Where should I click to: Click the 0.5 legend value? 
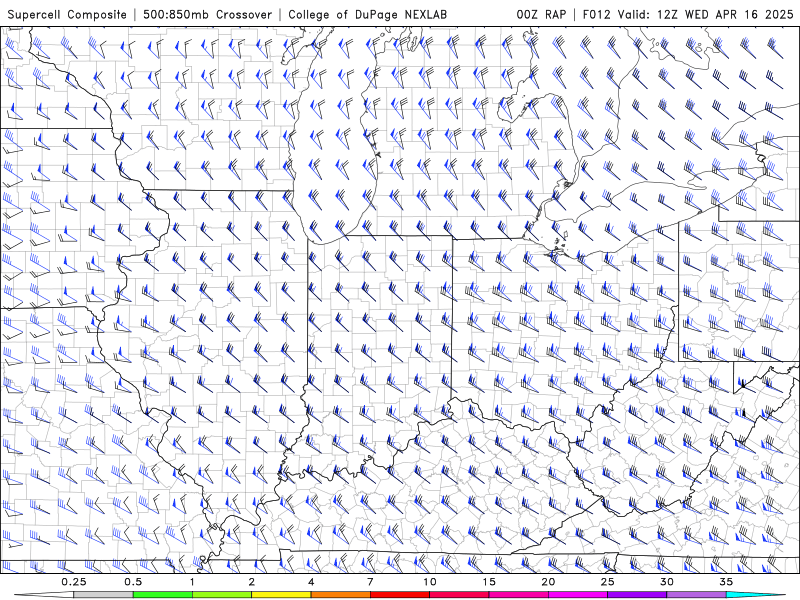[x=133, y=582]
